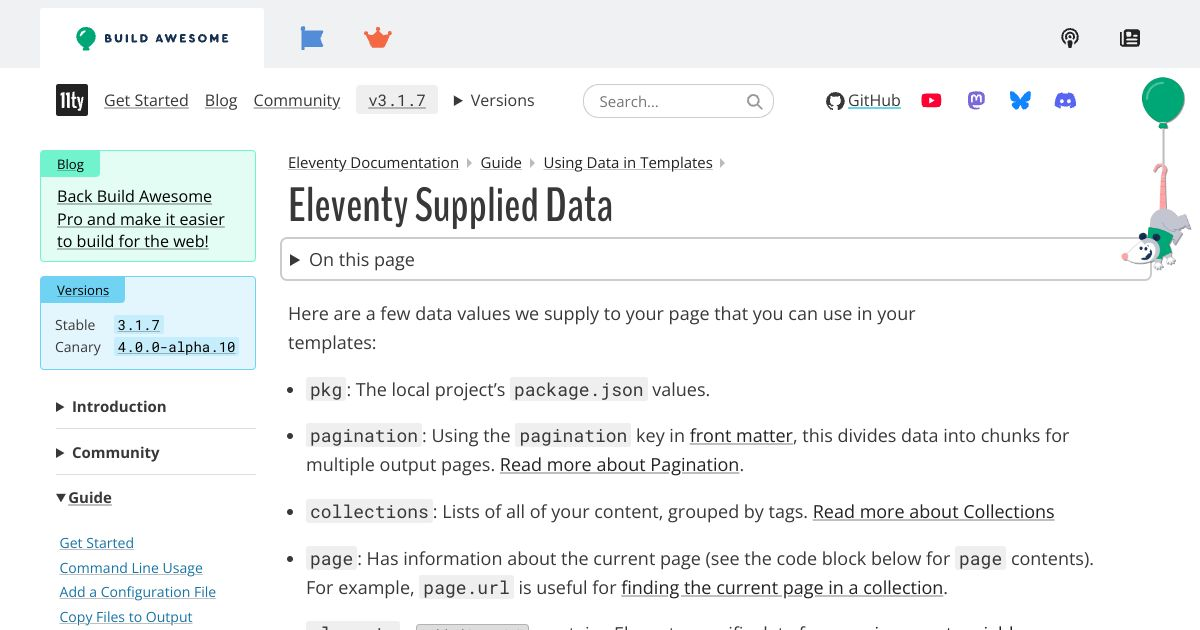Image resolution: width=1200 pixels, height=630 pixels.
Task: Click the Guide breadcrumb
Action: click(x=501, y=162)
